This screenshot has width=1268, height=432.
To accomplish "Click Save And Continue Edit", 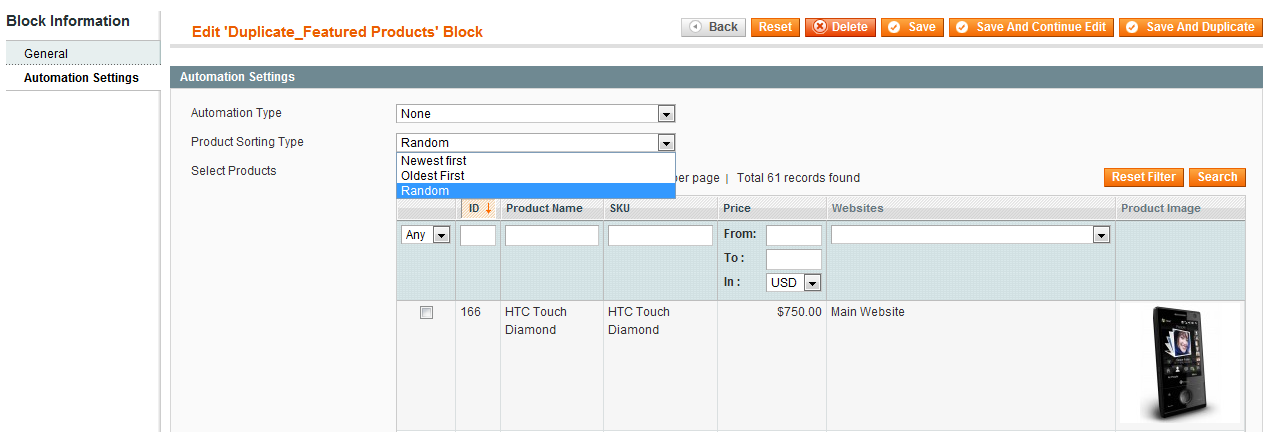I will pos(1031,27).
